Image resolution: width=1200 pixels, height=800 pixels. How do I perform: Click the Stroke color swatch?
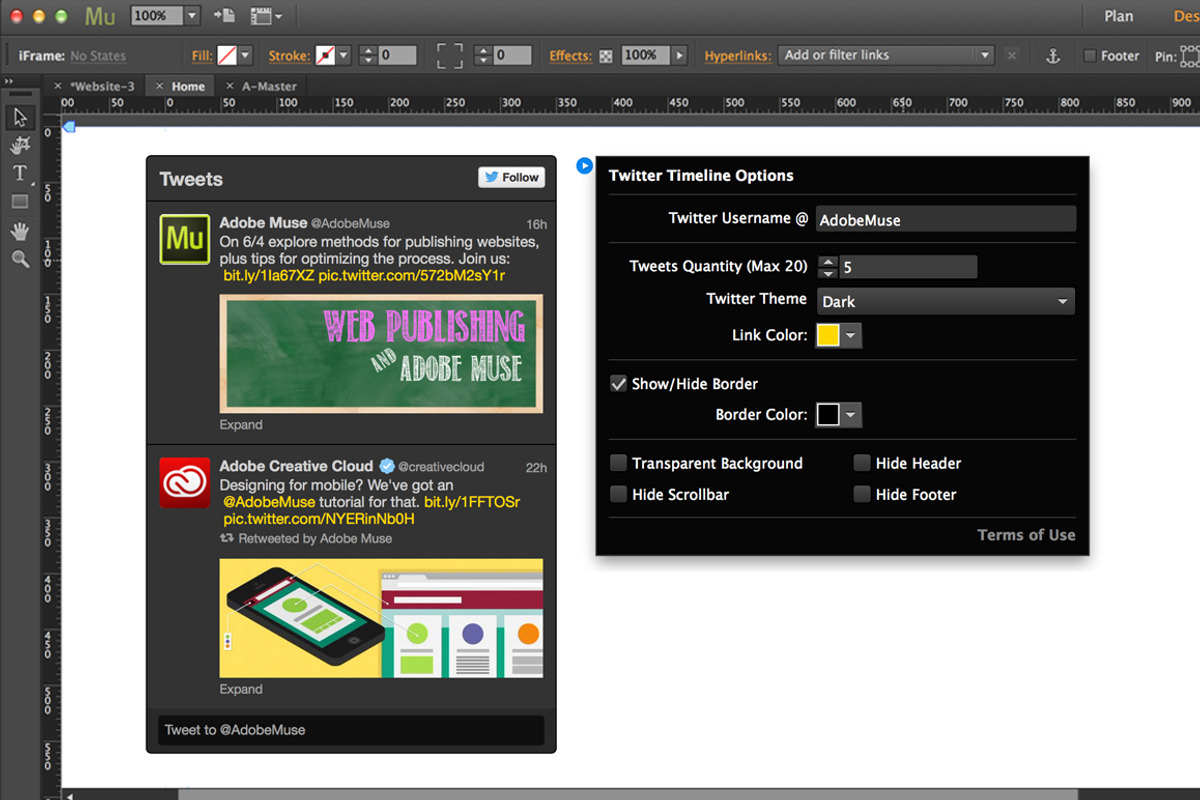tap(326, 56)
